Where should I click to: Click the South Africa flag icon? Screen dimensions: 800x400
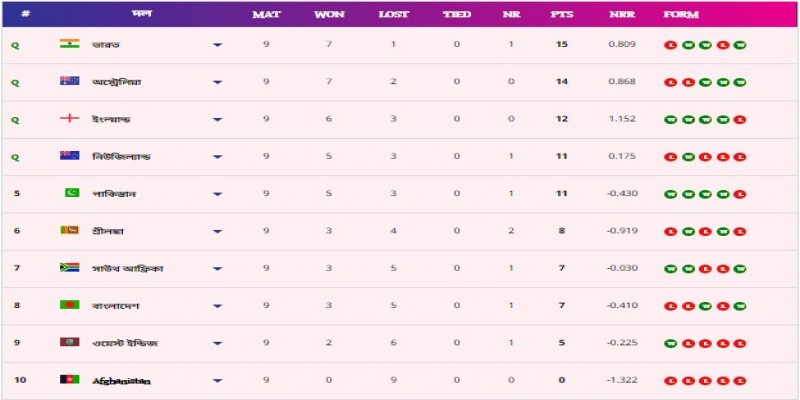[x=69, y=268]
